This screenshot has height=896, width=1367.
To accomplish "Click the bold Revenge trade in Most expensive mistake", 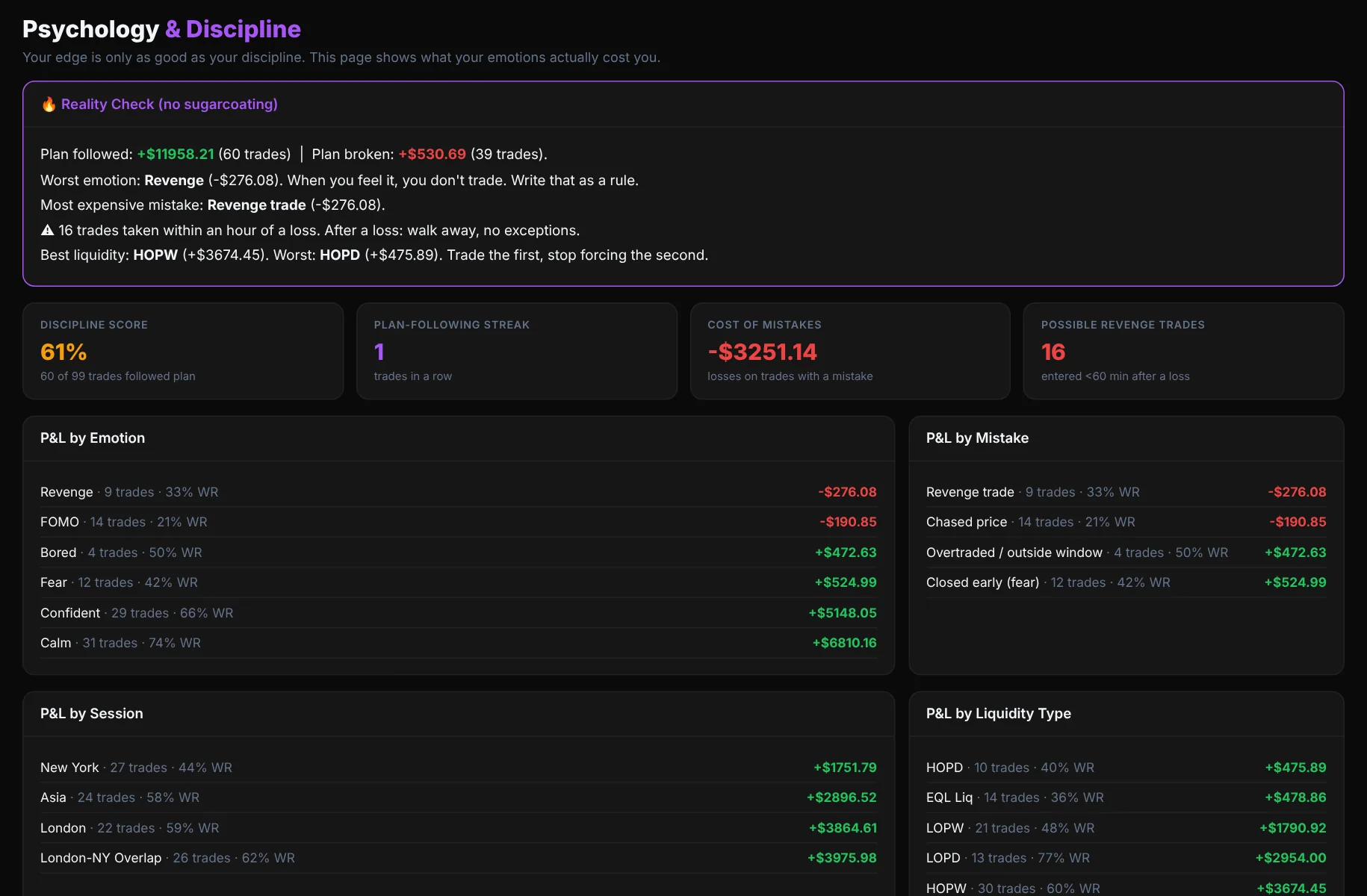I will click(256, 205).
